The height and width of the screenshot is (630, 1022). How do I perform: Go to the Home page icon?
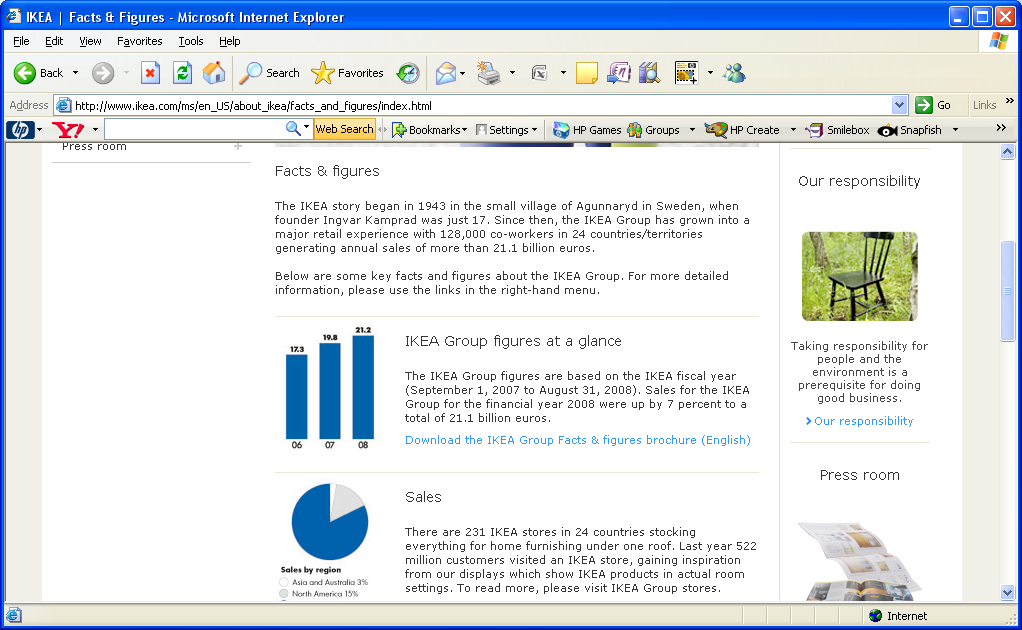pyautogui.click(x=214, y=73)
